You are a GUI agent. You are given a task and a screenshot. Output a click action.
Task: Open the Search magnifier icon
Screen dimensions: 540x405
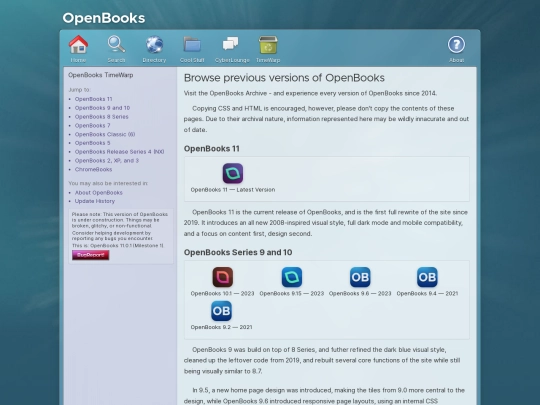click(x=116, y=44)
